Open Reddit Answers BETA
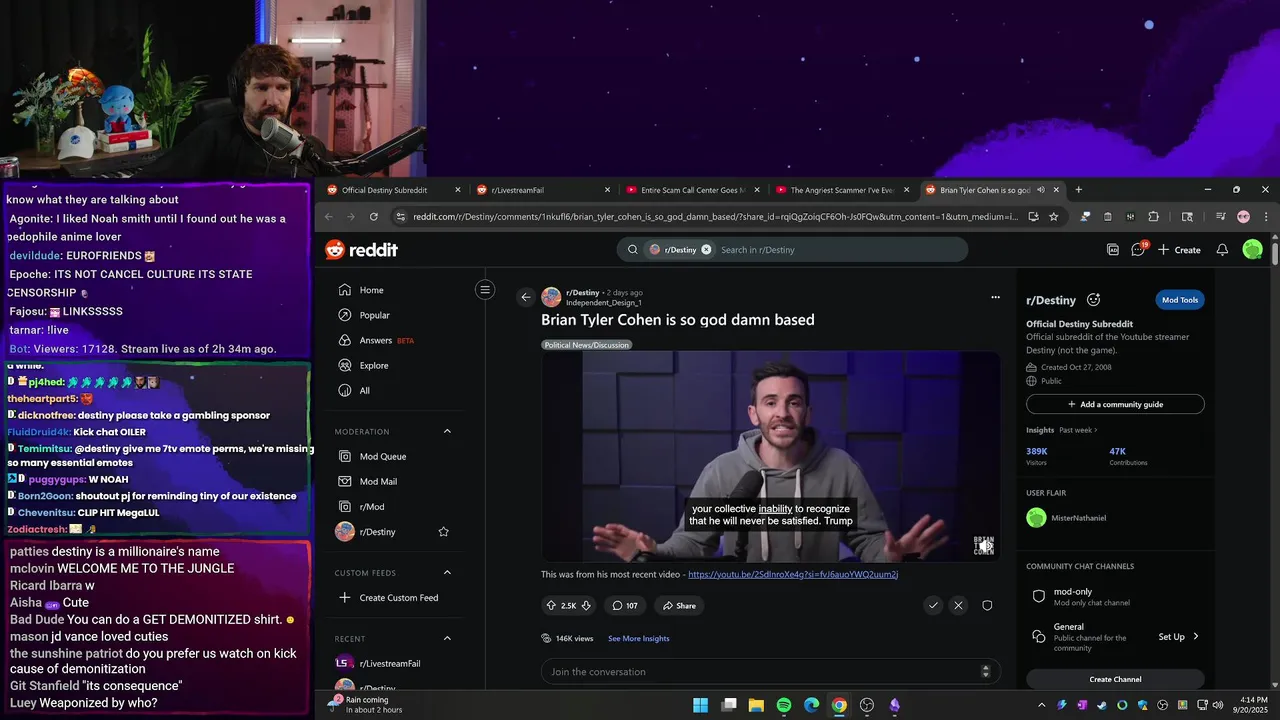 [x=376, y=340]
